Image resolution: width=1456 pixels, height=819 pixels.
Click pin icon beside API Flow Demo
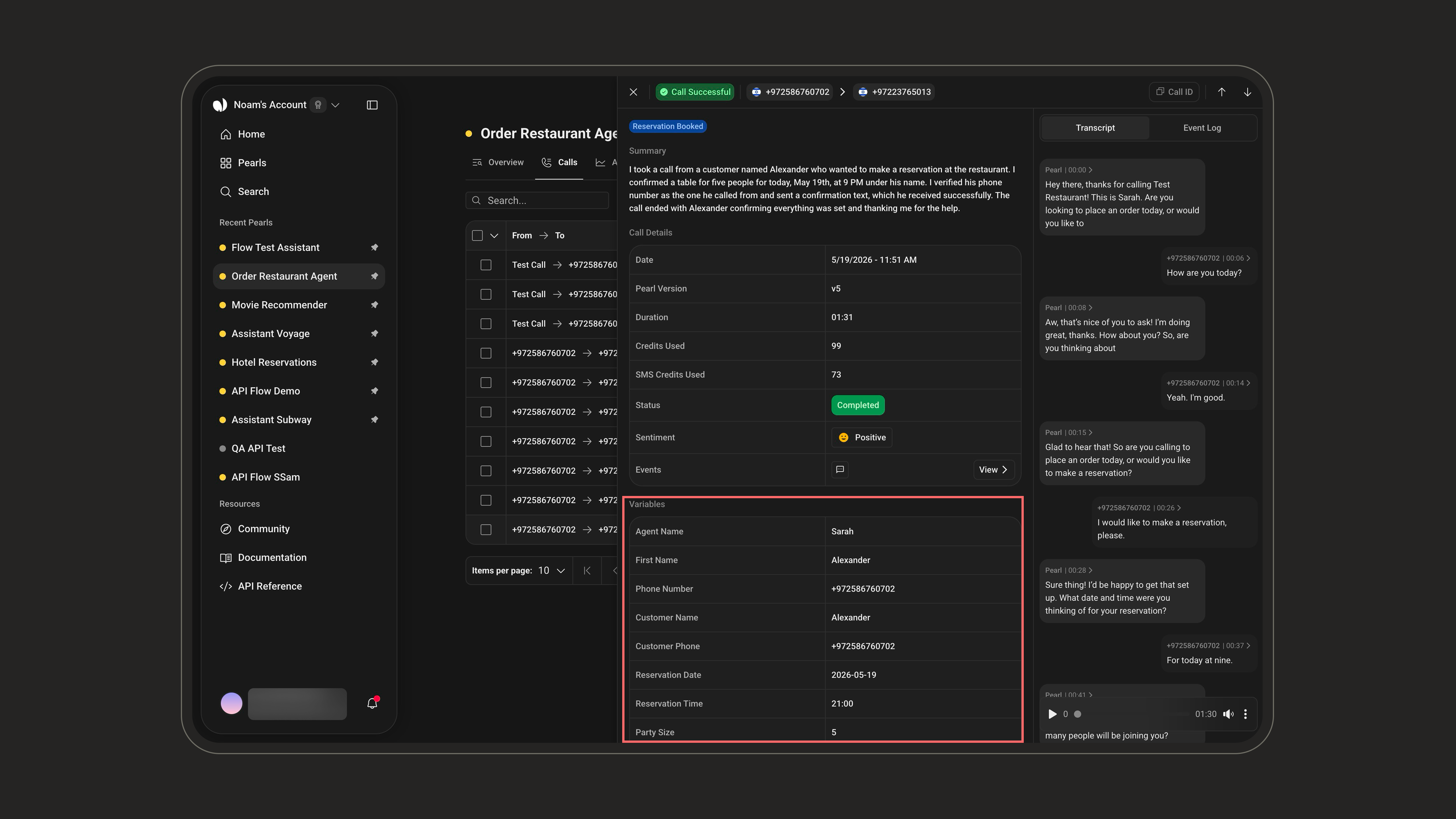click(x=374, y=391)
